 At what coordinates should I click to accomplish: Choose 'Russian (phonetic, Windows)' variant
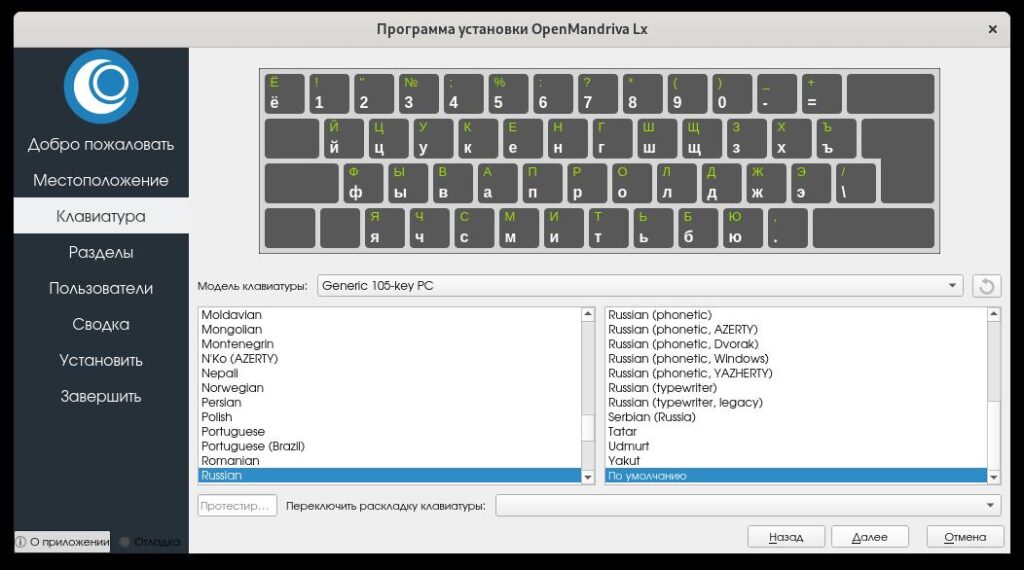(x=796, y=358)
